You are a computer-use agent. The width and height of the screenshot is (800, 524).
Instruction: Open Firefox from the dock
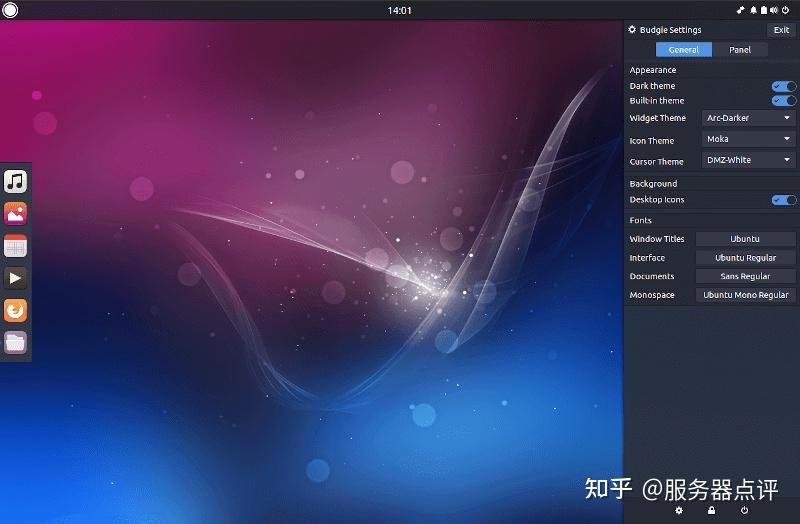tap(15, 310)
